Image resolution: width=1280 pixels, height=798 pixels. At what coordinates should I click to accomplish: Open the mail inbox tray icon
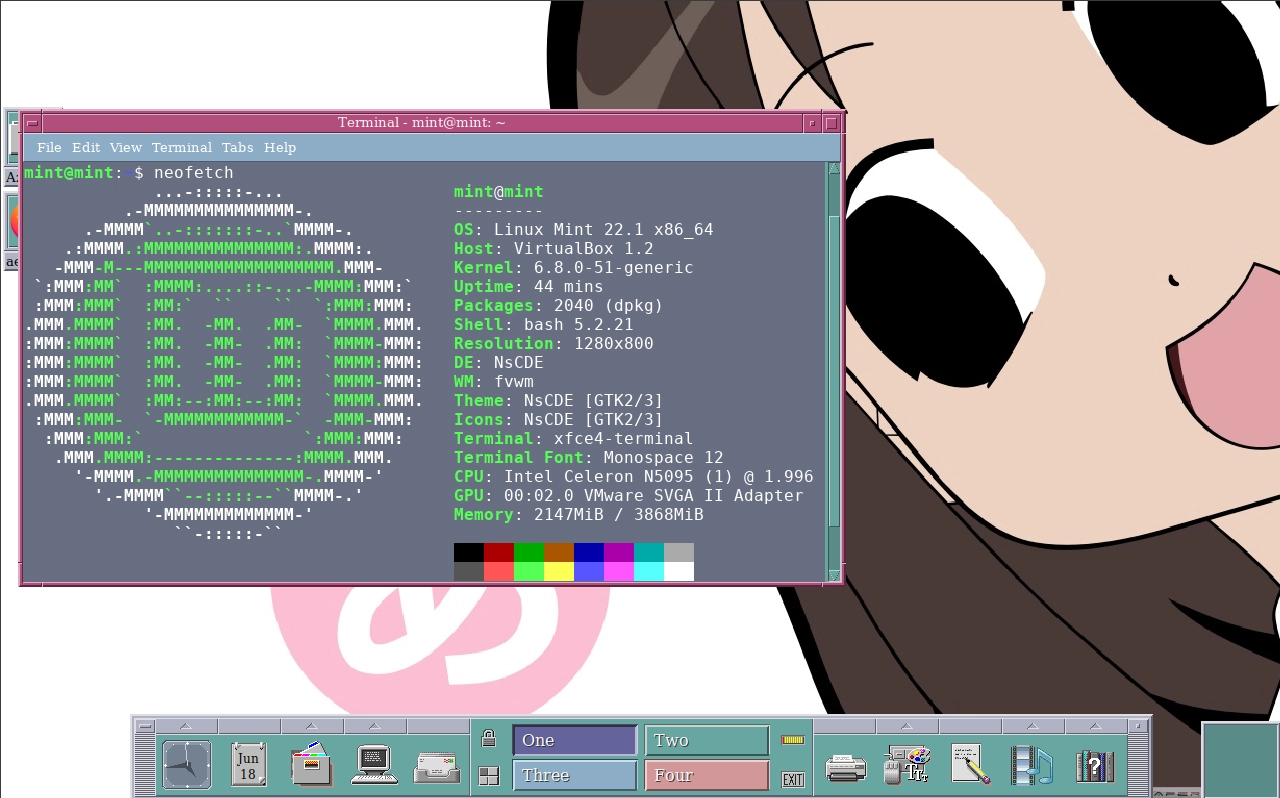[437, 767]
